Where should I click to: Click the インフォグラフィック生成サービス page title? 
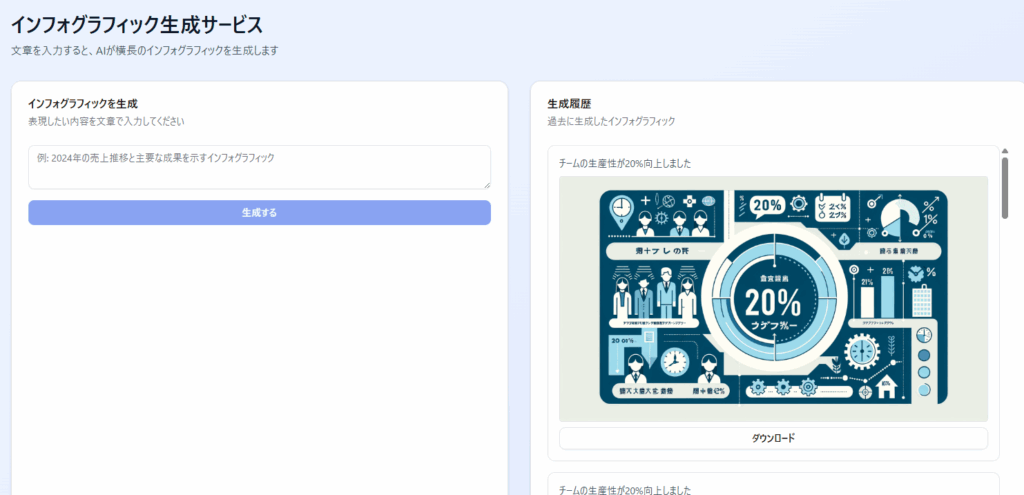(x=137, y=24)
